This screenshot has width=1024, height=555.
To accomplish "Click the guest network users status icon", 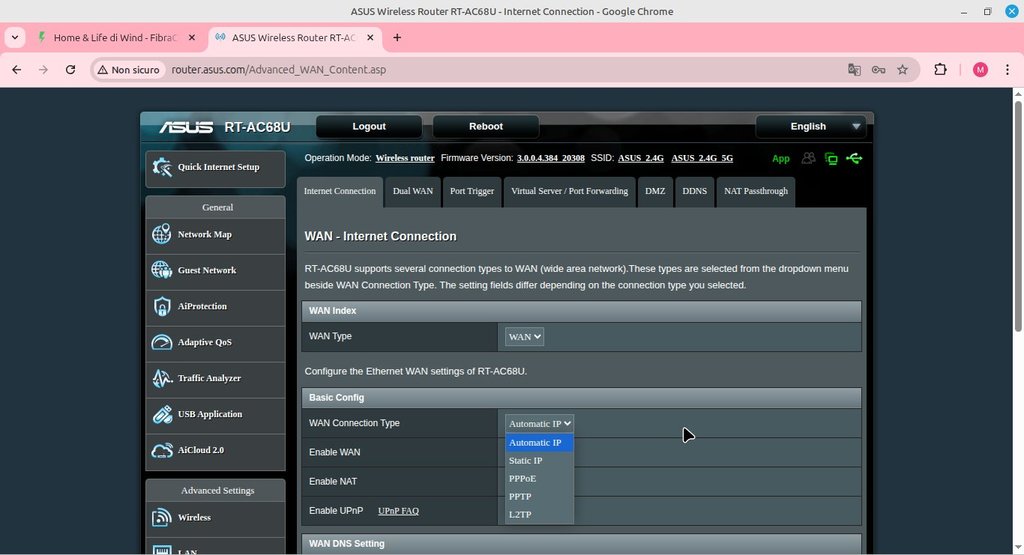I will point(808,158).
